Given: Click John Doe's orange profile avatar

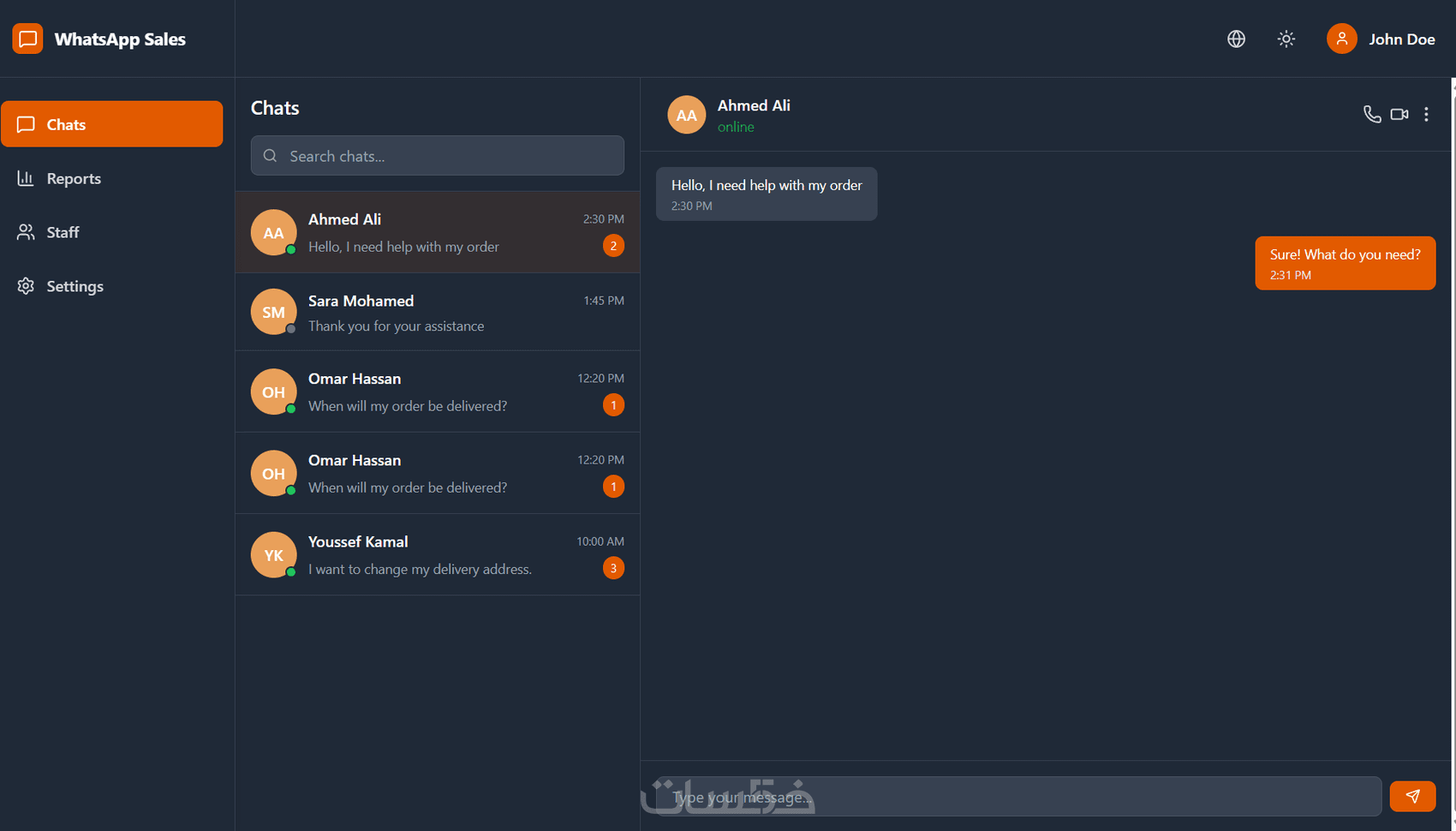Looking at the screenshot, I should pos(1342,39).
